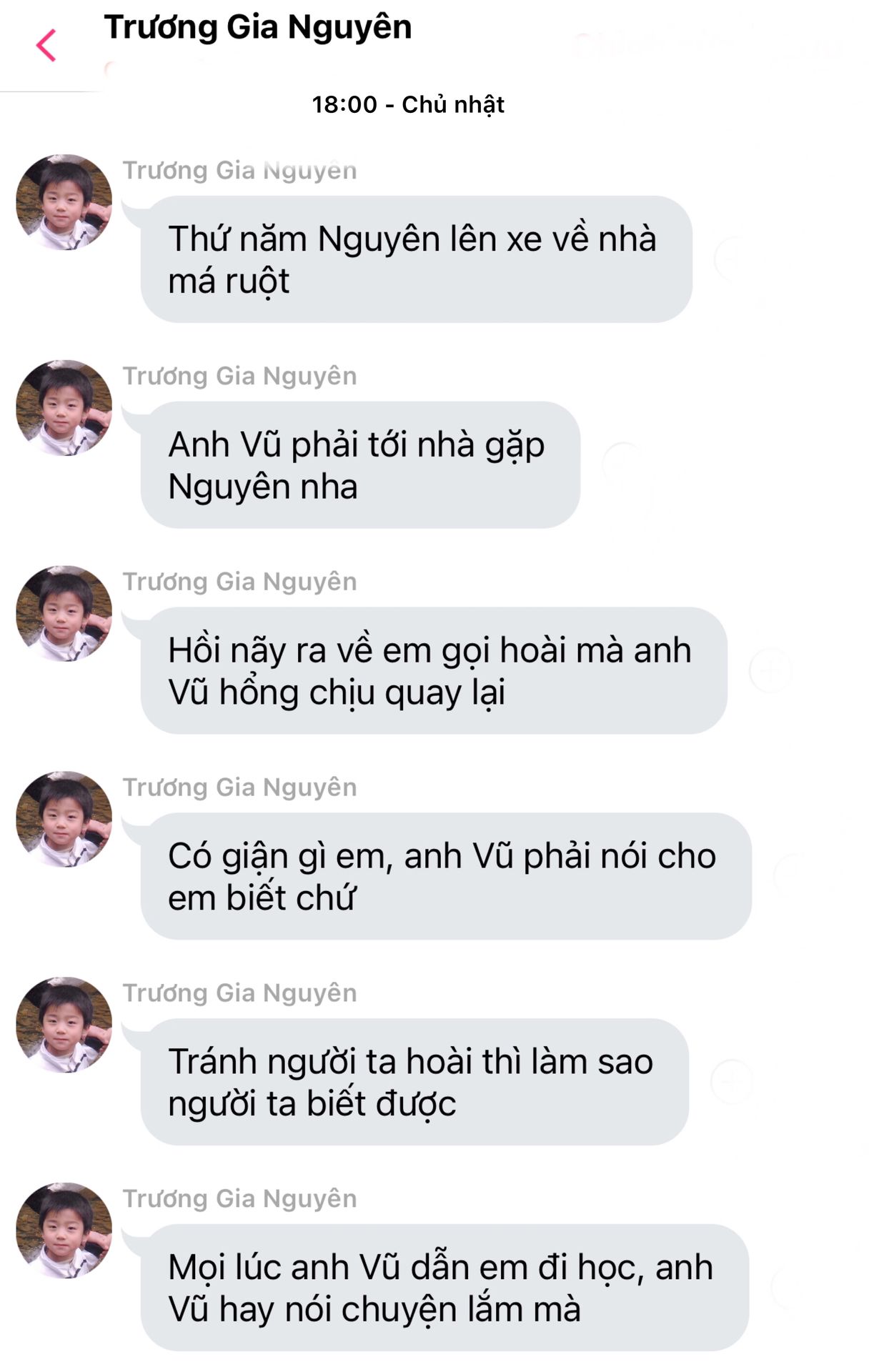The height and width of the screenshot is (1372, 869).
Task: Tap avatar beside "Tránh người ta hoài" message
Action: 64,1025
